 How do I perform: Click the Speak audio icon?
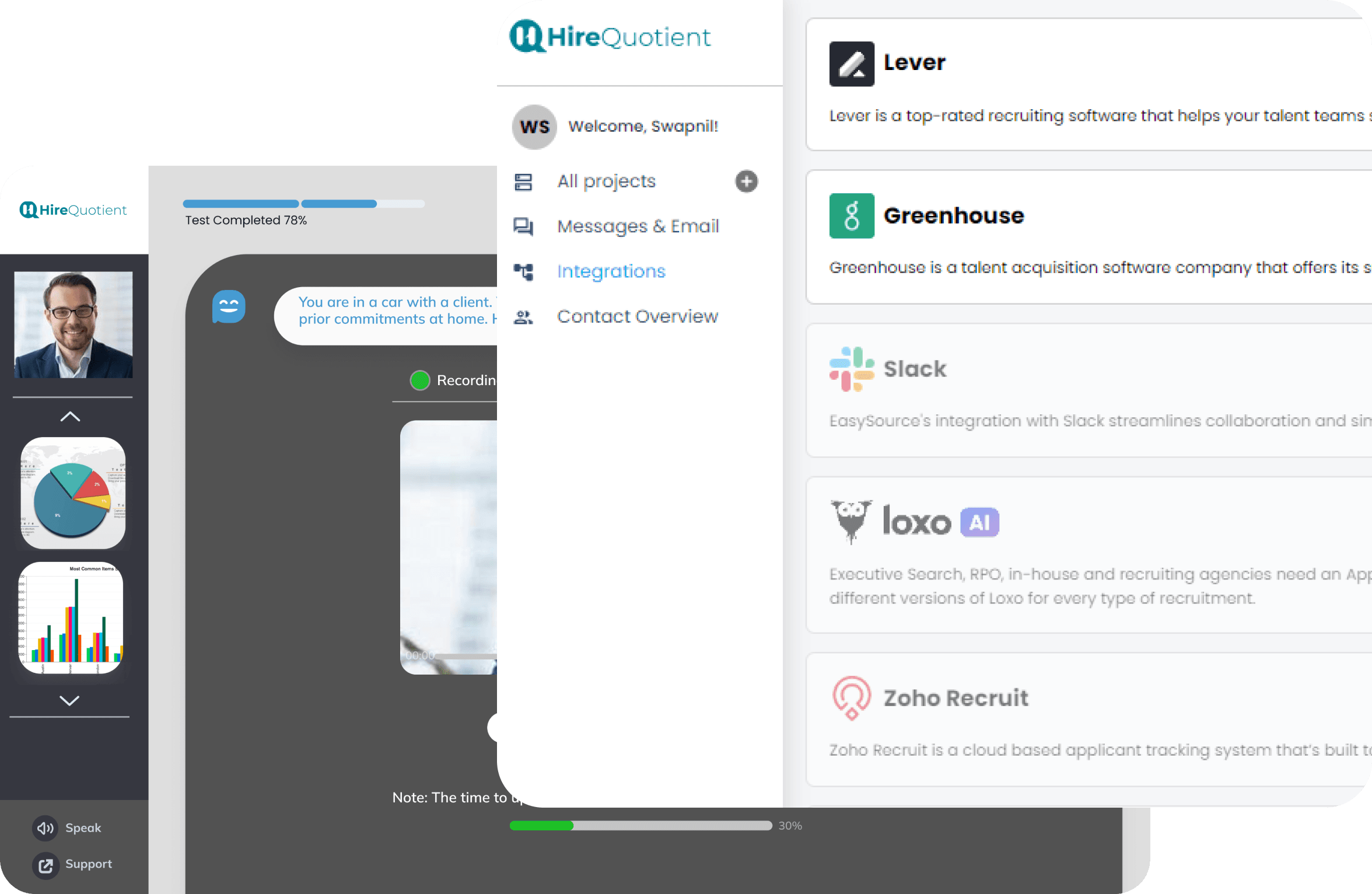tap(45, 828)
